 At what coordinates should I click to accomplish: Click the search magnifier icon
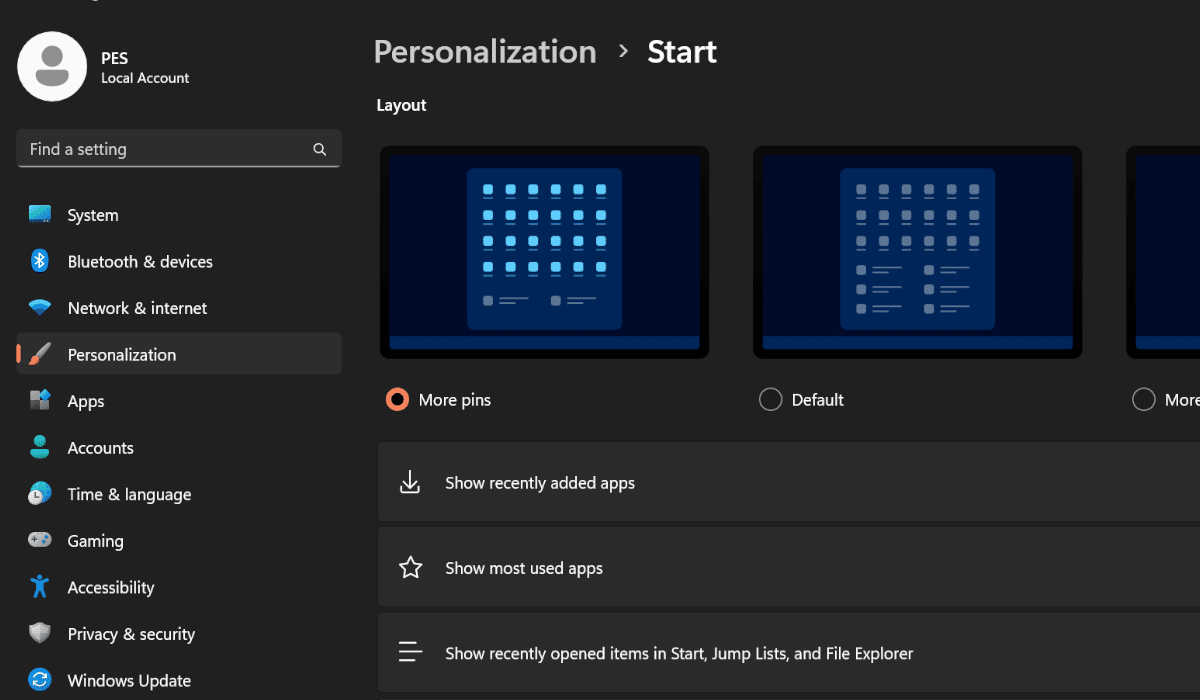pos(320,149)
